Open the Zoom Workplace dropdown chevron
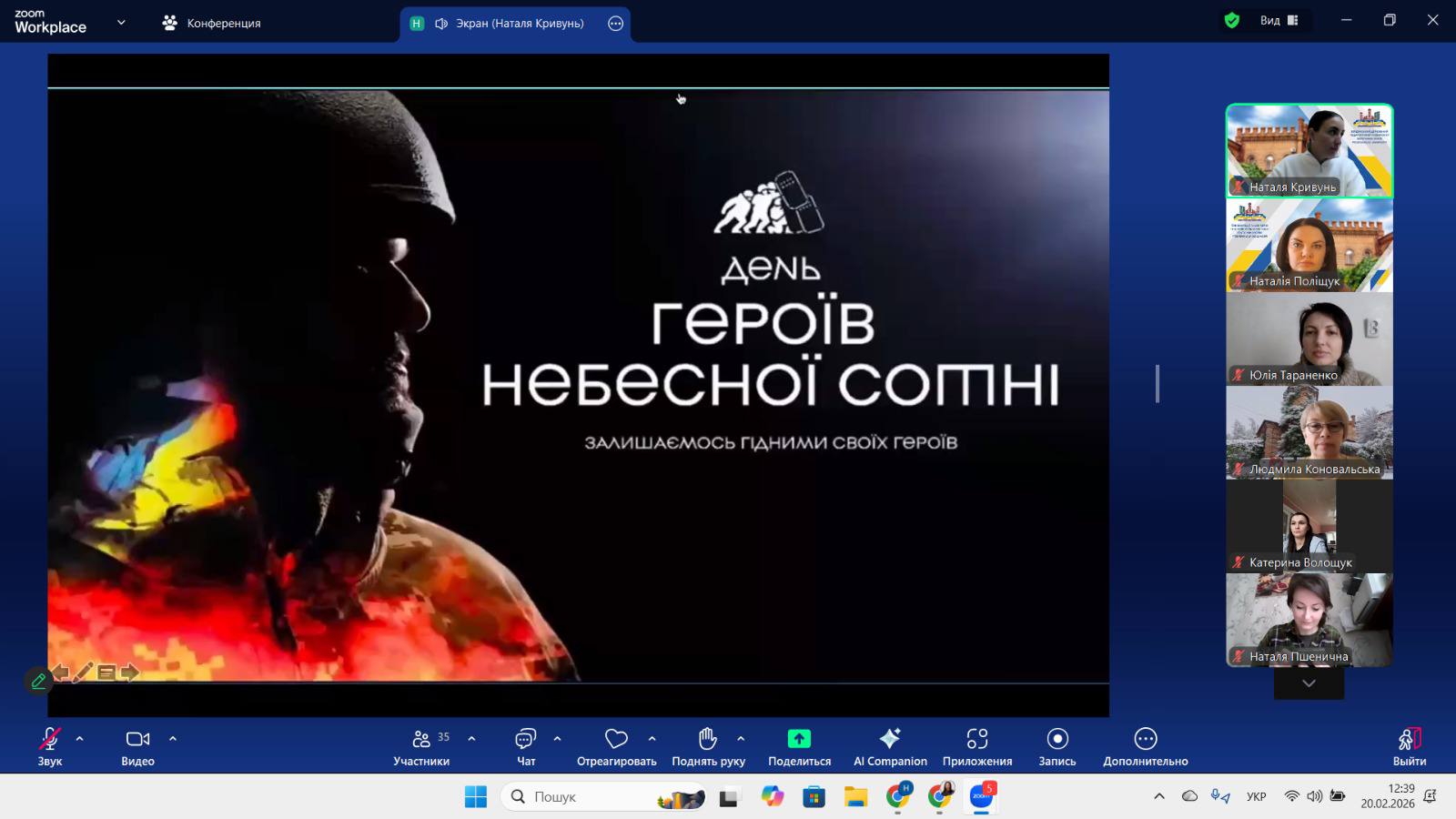The image size is (1456, 819). [121, 23]
